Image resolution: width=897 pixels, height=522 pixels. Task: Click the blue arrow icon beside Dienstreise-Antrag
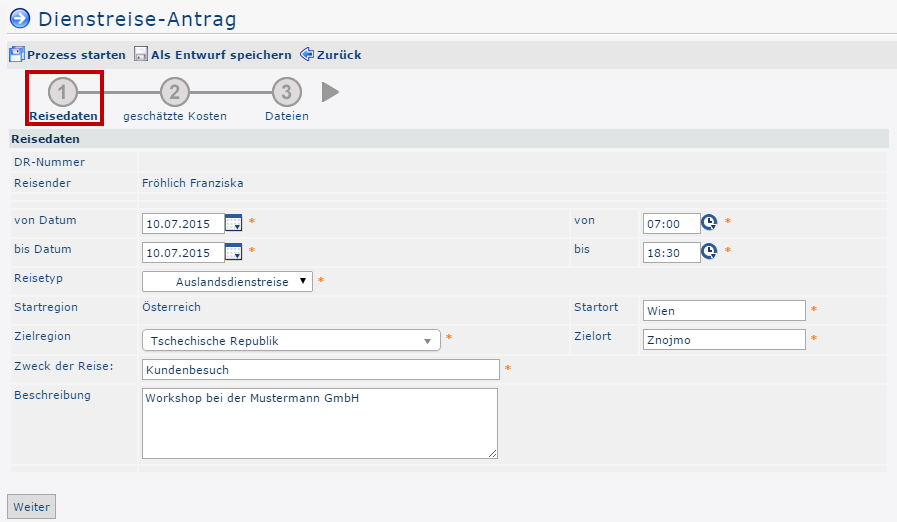coord(19,18)
